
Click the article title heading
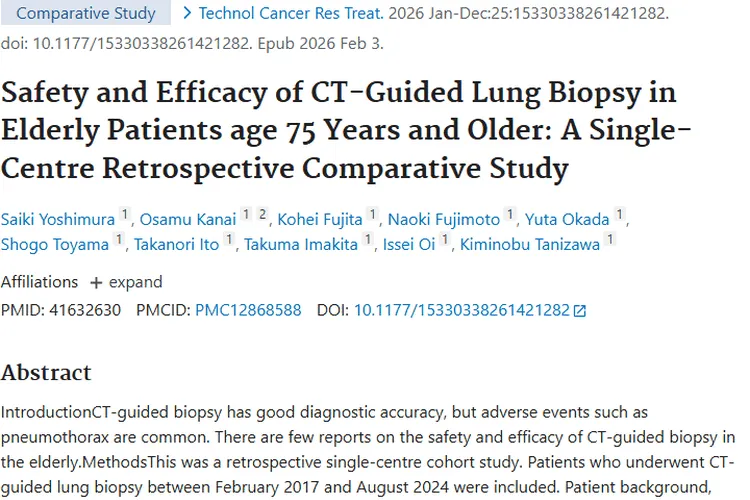pos(338,130)
